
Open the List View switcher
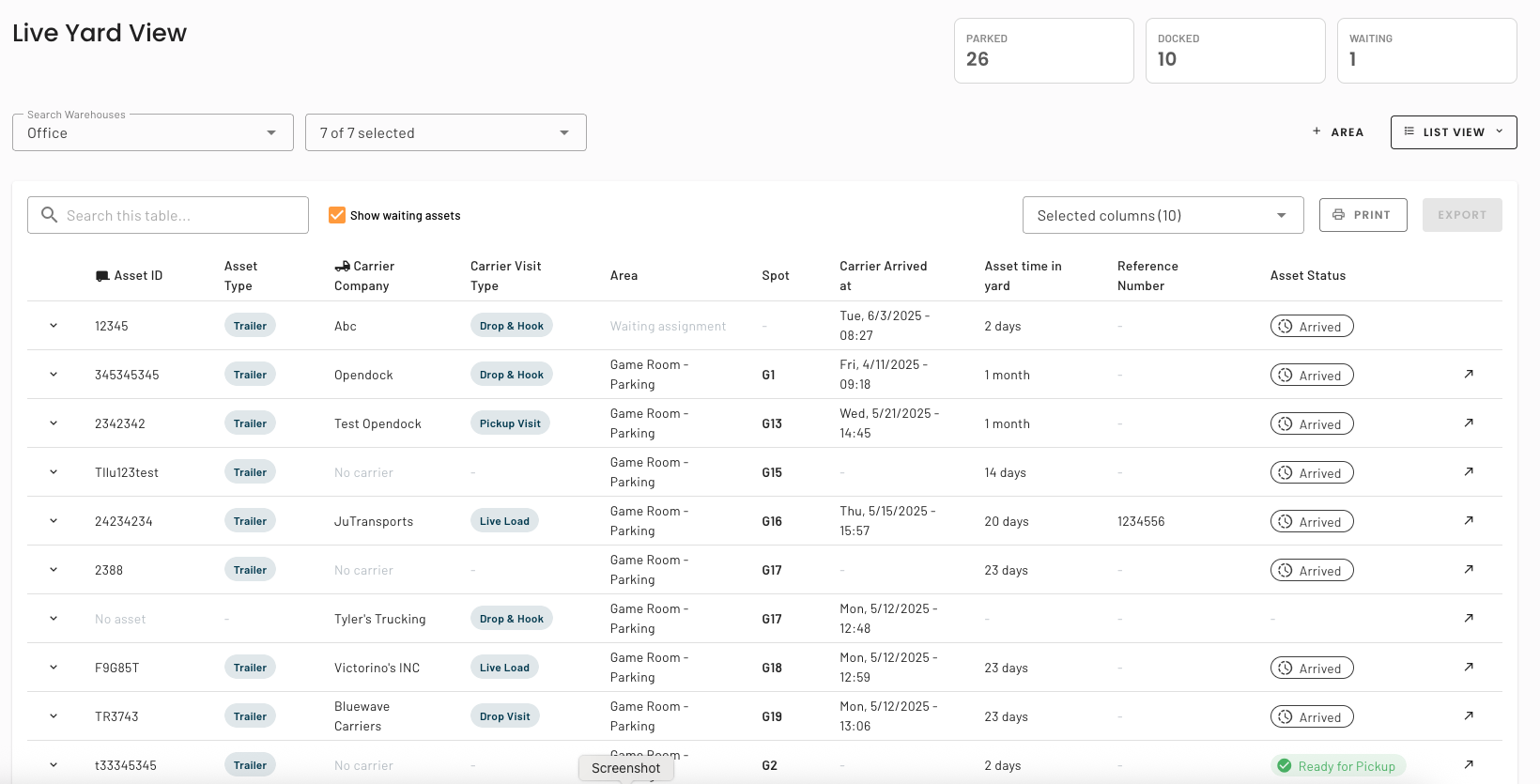[x=1454, y=132]
